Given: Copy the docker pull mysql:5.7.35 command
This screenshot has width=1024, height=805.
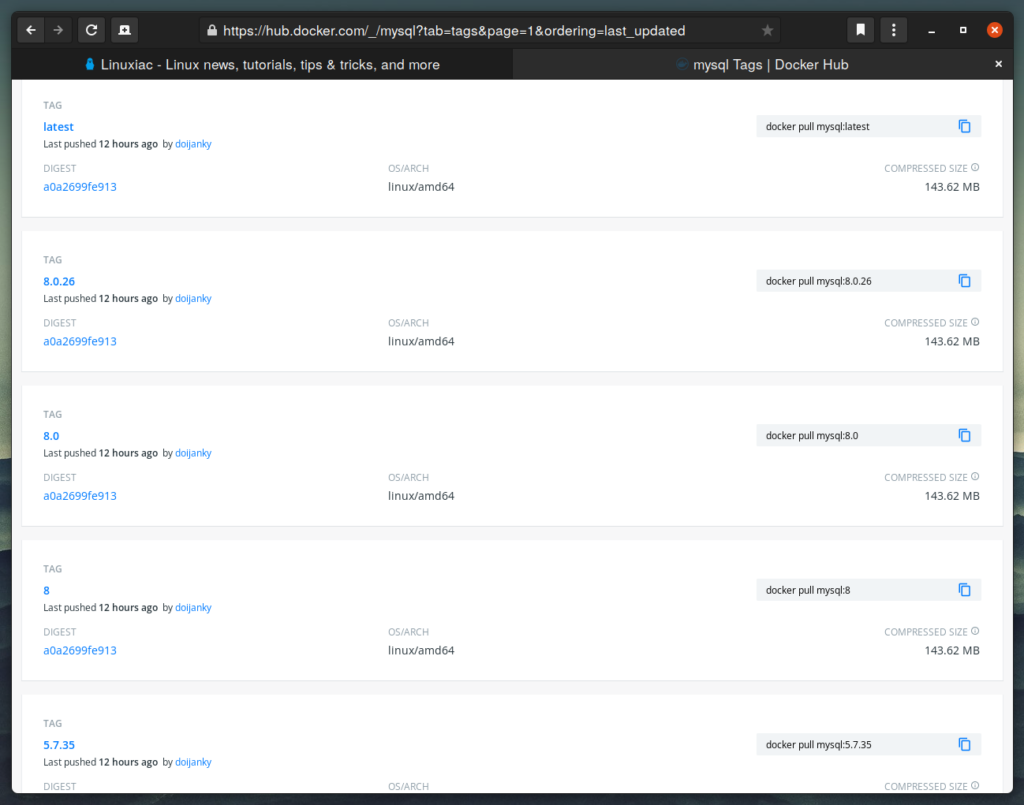Looking at the screenshot, I should click(964, 744).
